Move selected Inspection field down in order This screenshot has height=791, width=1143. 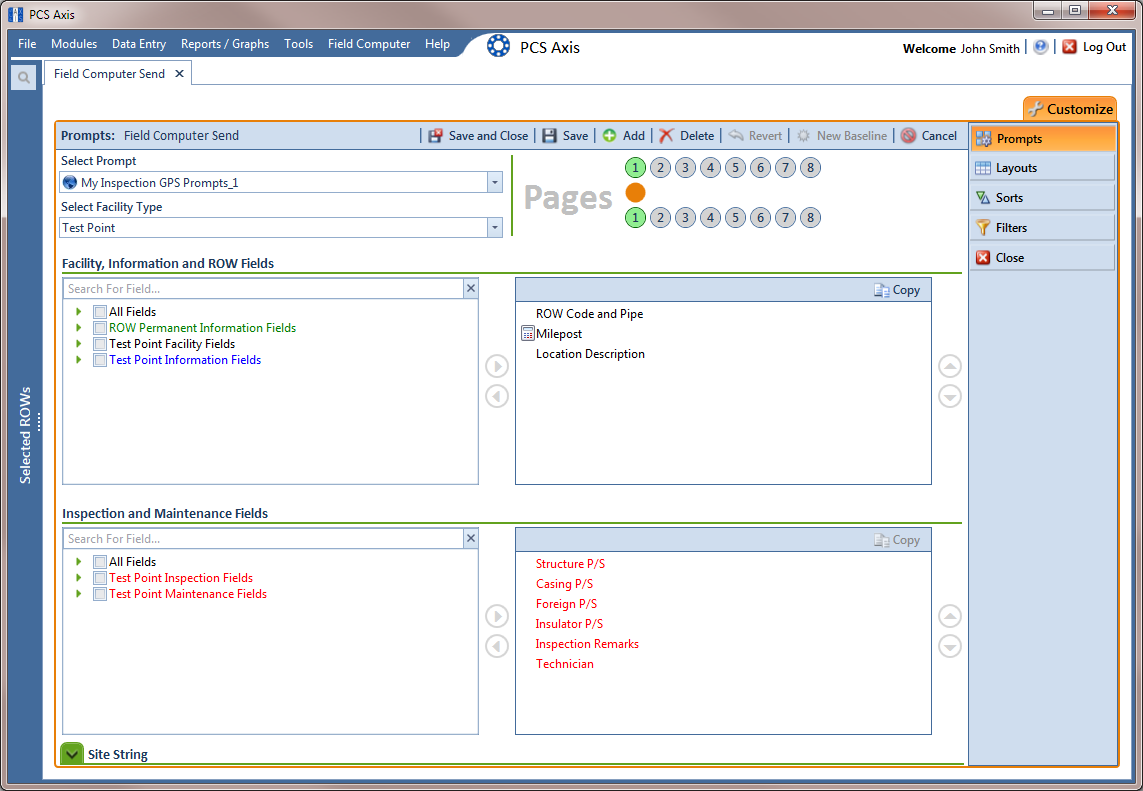949,647
